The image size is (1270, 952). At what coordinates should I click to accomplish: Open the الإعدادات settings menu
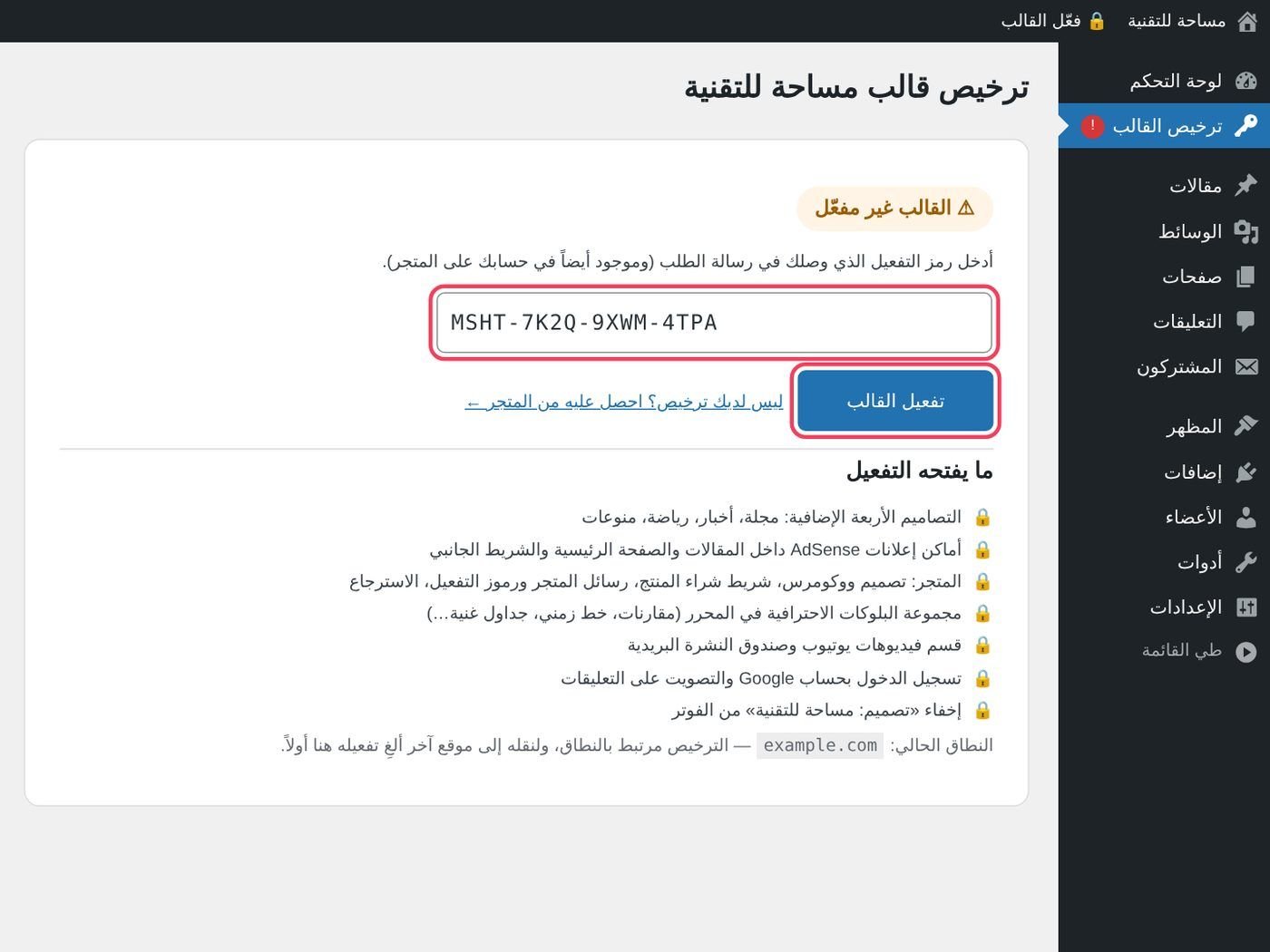pyautogui.click(x=1164, y=607)
